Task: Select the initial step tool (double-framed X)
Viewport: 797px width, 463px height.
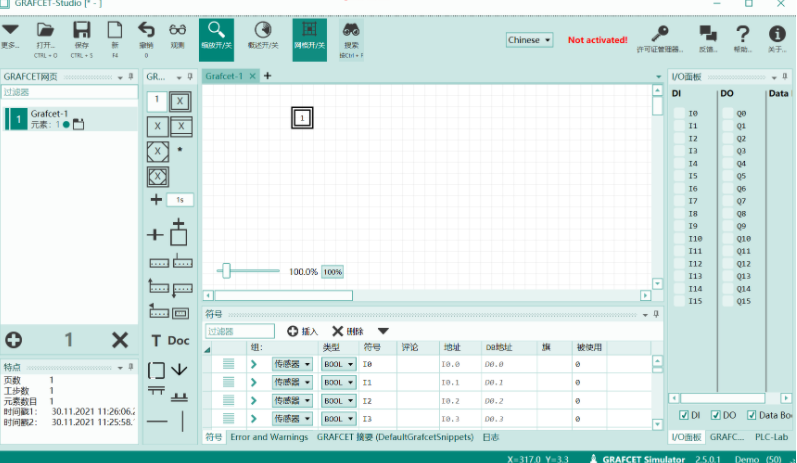Action: (179, 101)
